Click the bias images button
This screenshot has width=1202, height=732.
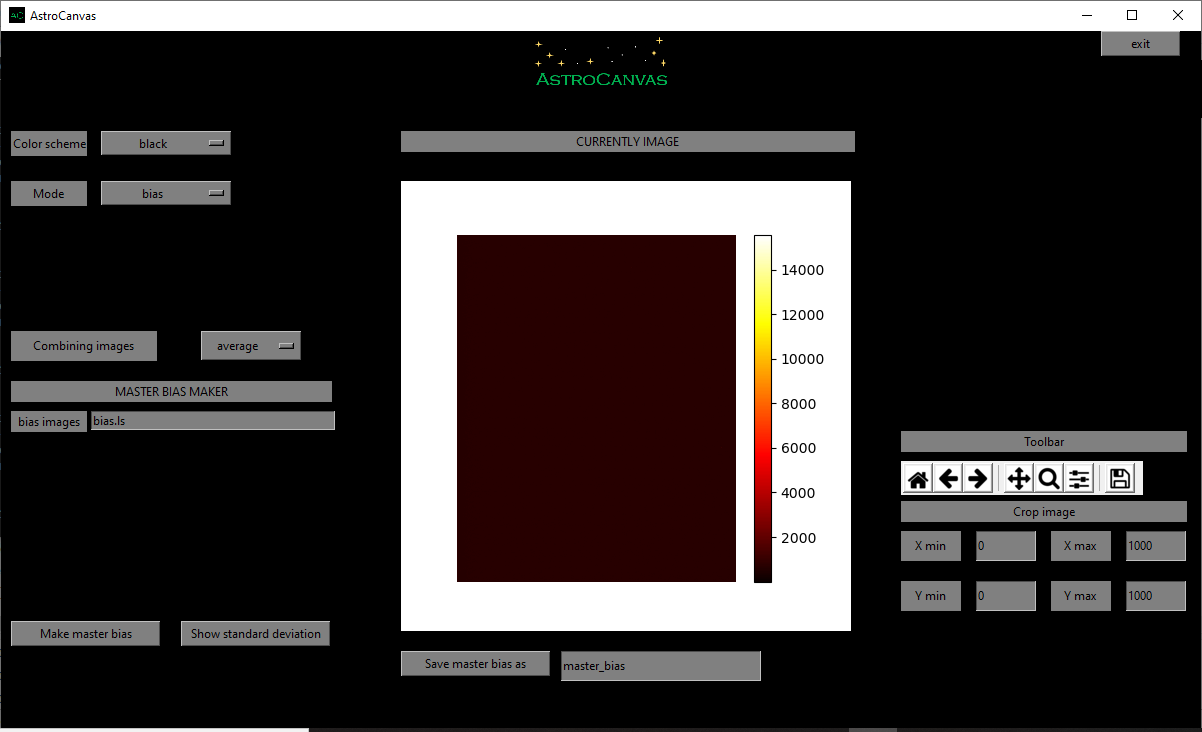click(49, 421)
